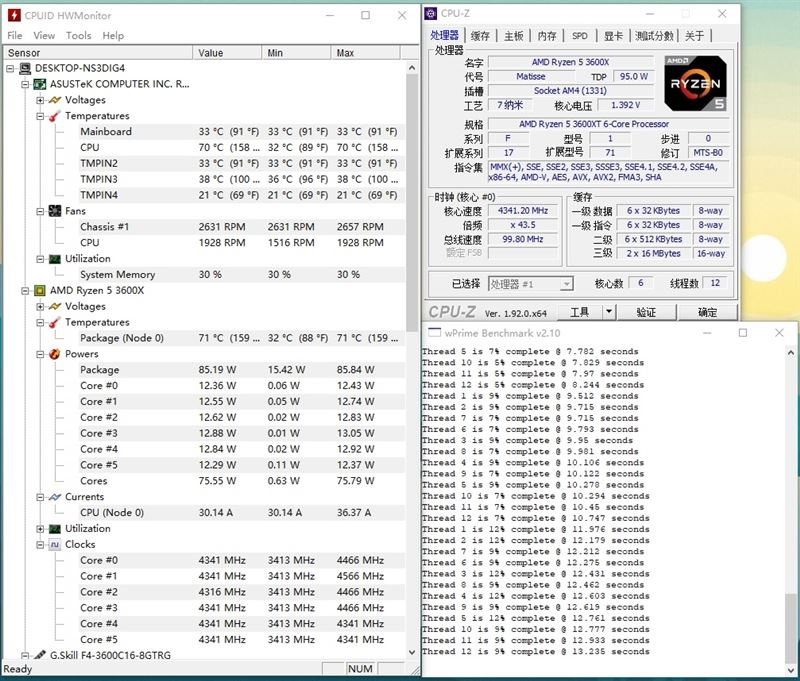The height and width of the screenshot is (681, 800).
Task: Click the 验证 button in CPU-Z
Action: tap(646, 312)
